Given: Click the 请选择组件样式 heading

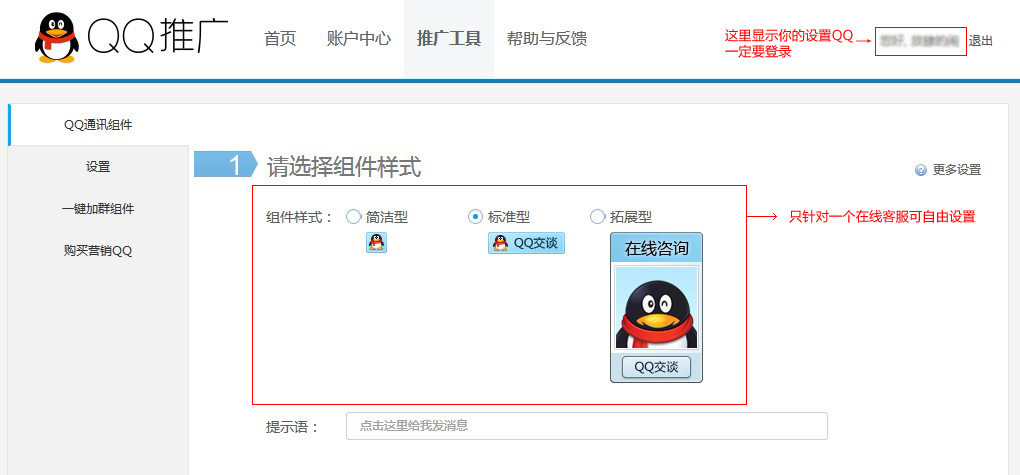Looking at the screenshot, I should [344, 167].
